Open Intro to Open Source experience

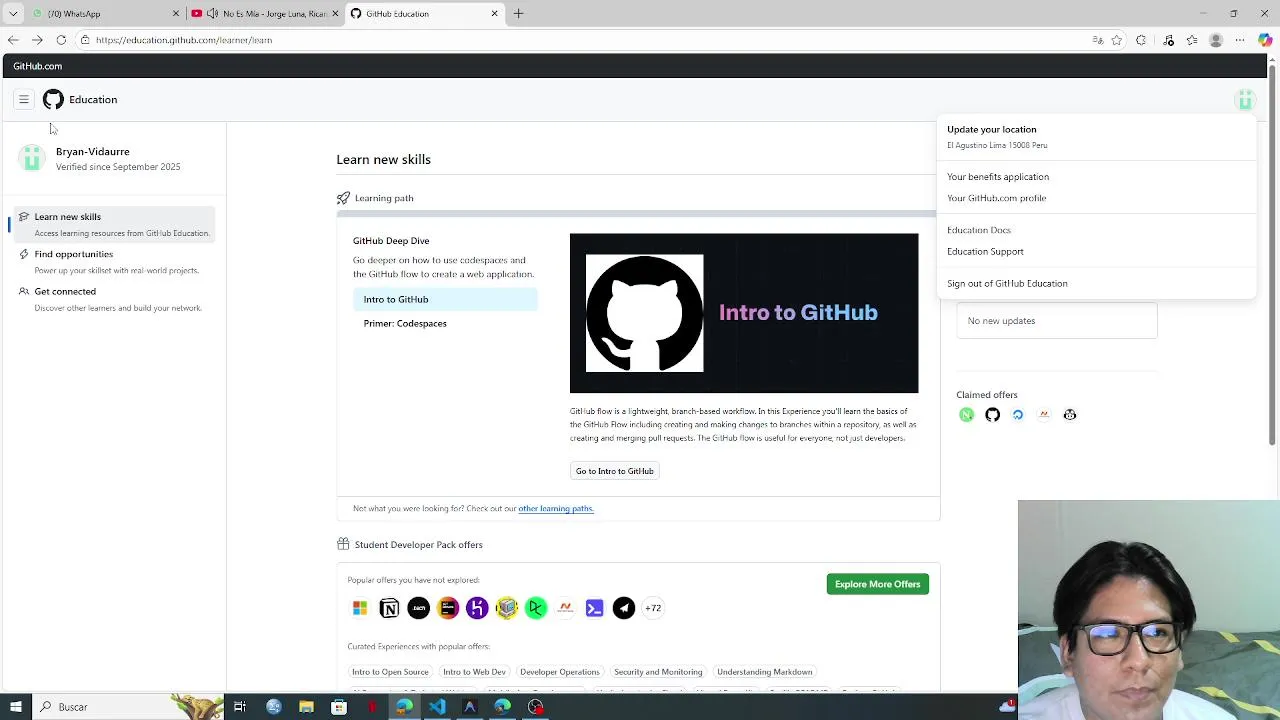390,672
